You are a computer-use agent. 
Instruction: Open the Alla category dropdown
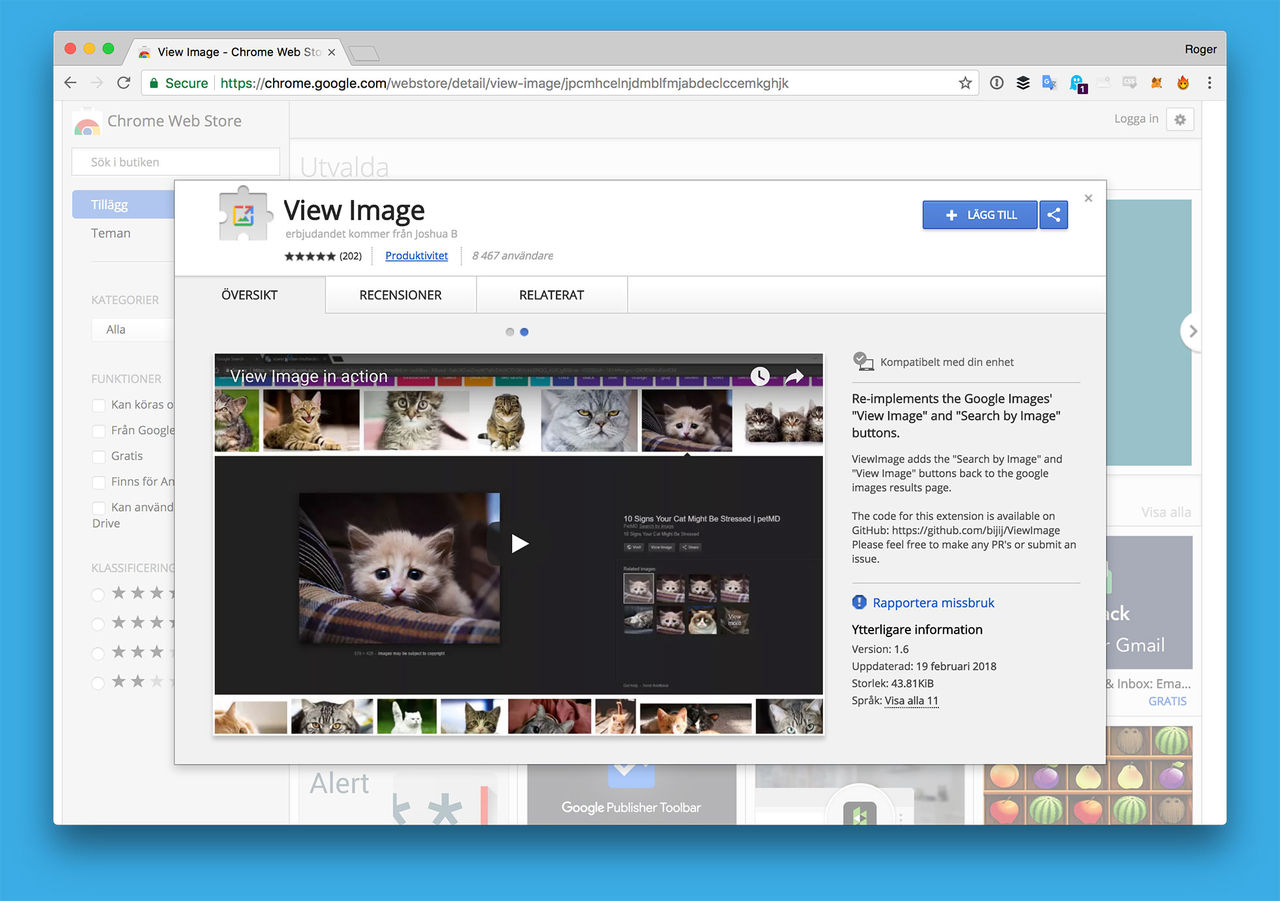[x=133, y=329]
